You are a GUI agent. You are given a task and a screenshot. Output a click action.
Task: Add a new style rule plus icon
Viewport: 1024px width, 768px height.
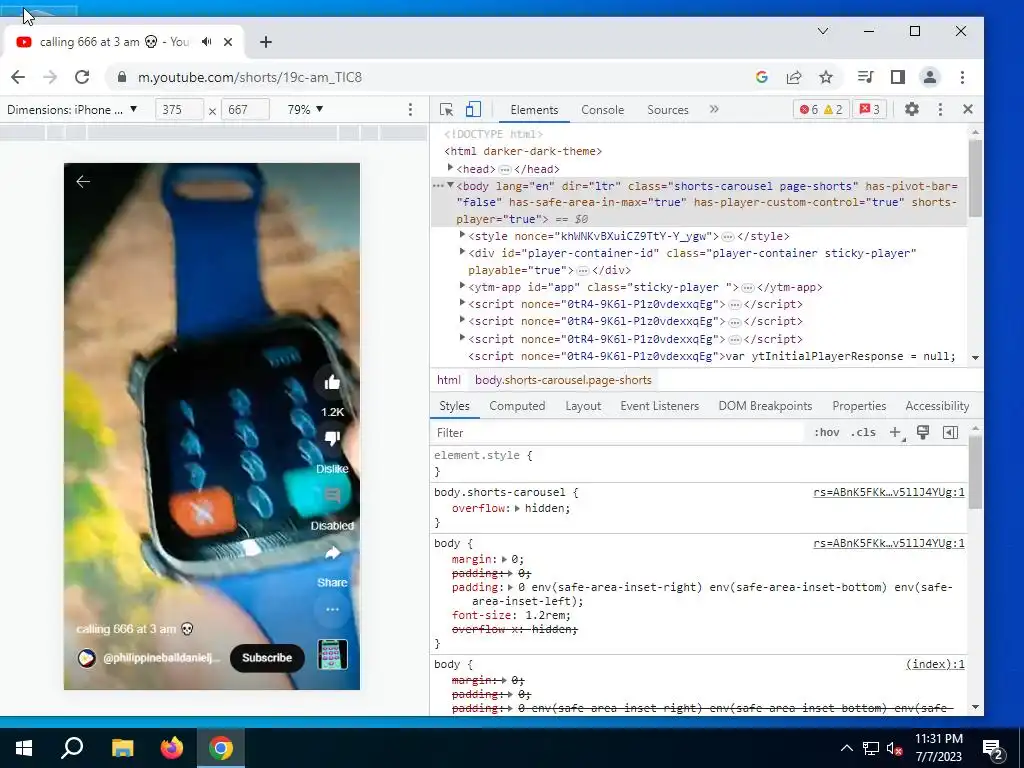896,432
